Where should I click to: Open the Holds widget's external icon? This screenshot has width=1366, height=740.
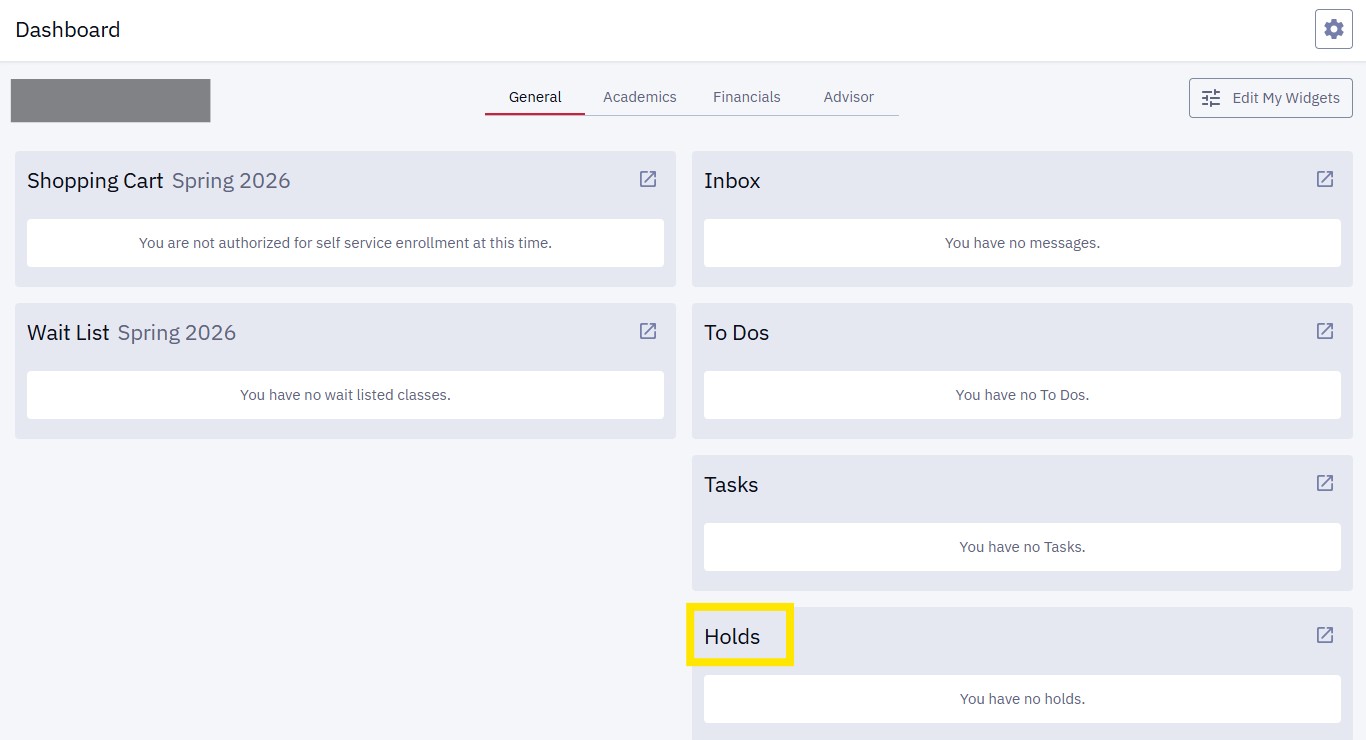pos(1325,635)
